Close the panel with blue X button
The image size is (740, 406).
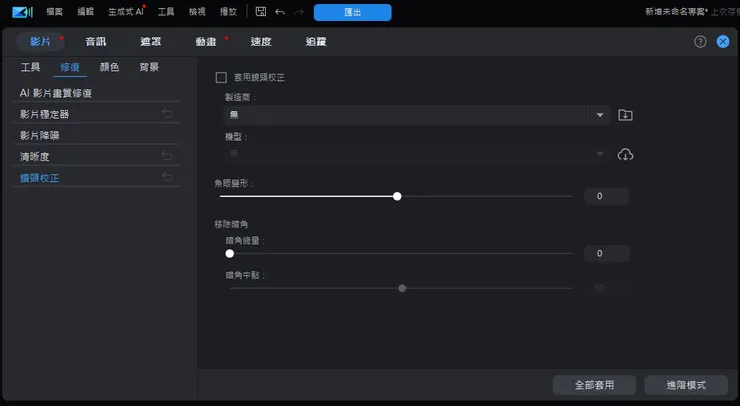coord(723,42)
